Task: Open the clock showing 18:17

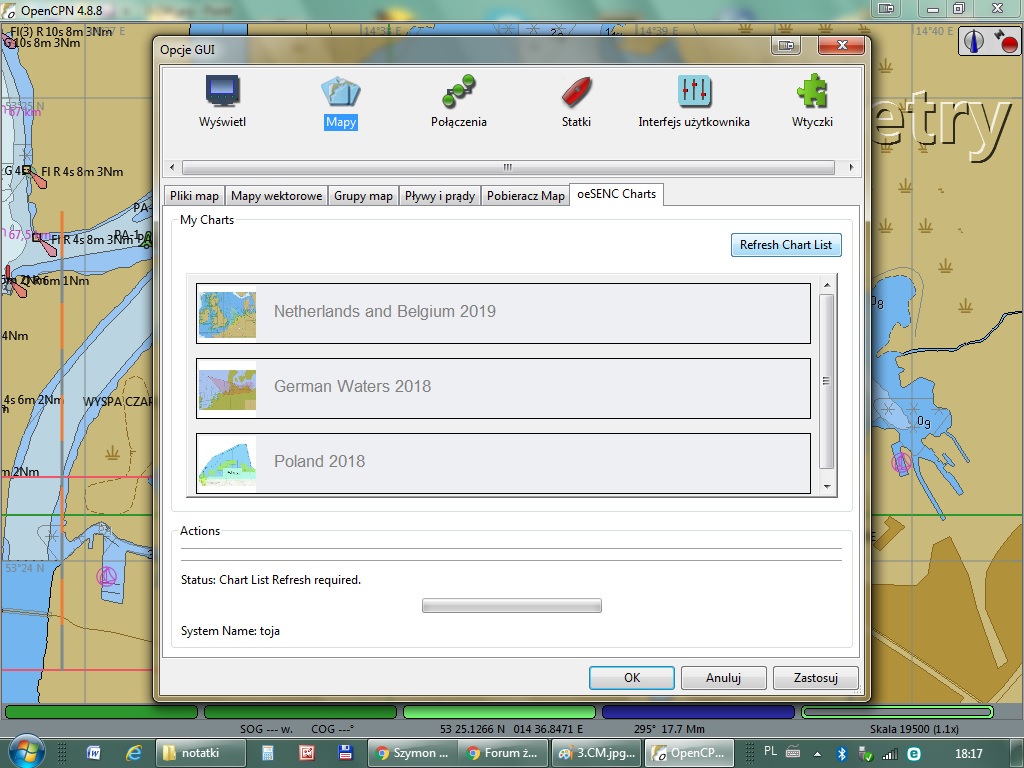Action: pos(968,754)
